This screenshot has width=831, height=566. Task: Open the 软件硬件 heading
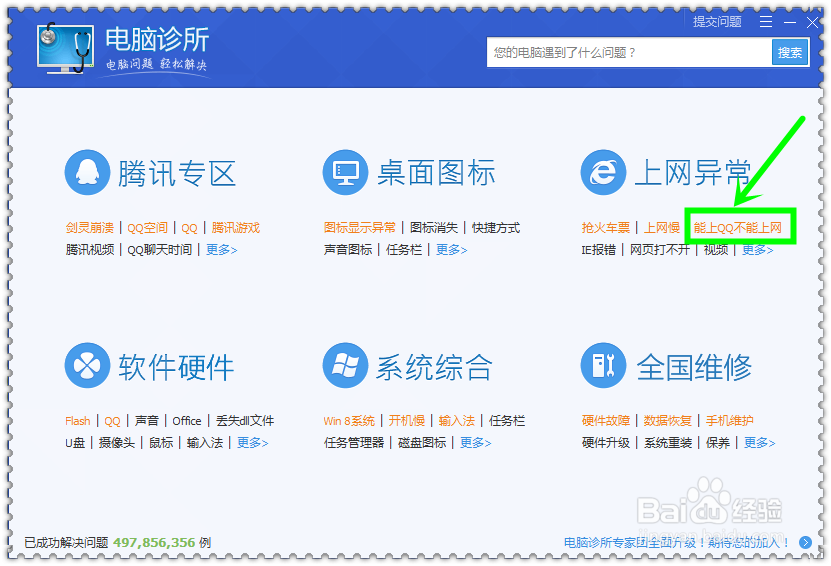pyautogui.click(x=176, y=366)
